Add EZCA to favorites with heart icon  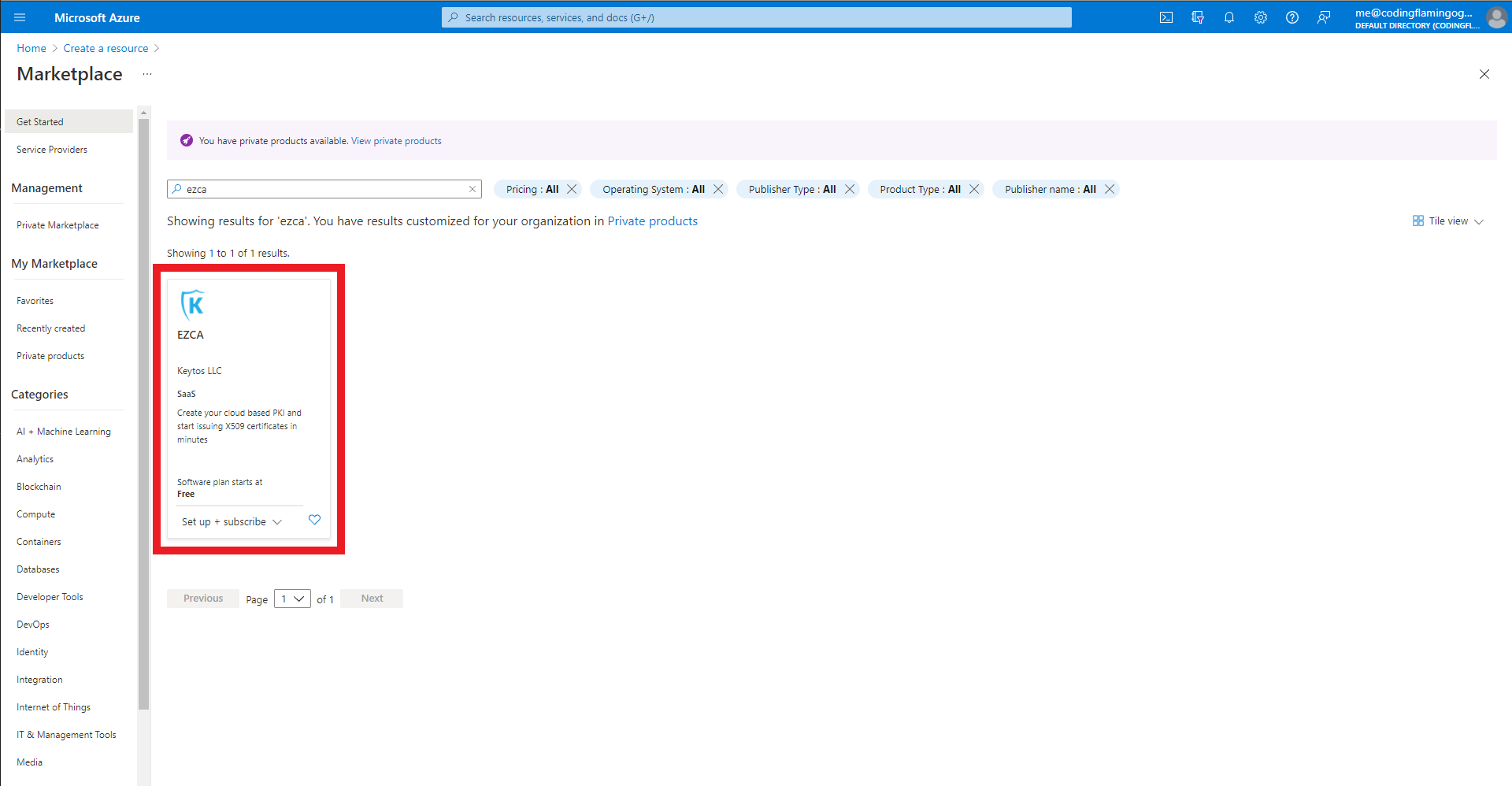314,520
